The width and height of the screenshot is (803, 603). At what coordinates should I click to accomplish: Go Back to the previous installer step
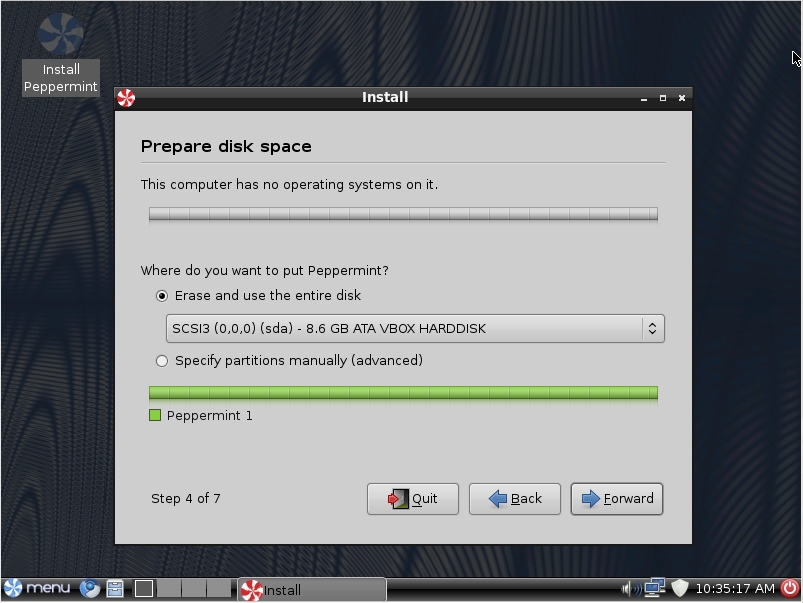point(515,498)
